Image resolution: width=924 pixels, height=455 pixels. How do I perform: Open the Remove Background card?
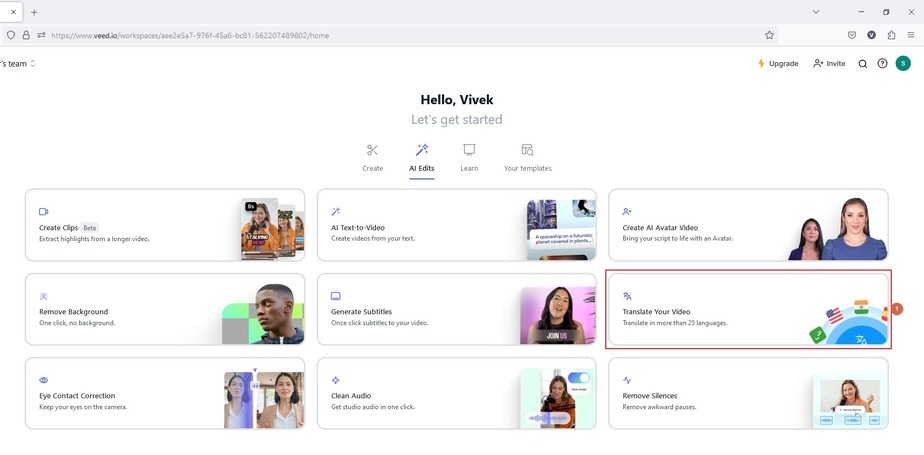coord(165,309)
